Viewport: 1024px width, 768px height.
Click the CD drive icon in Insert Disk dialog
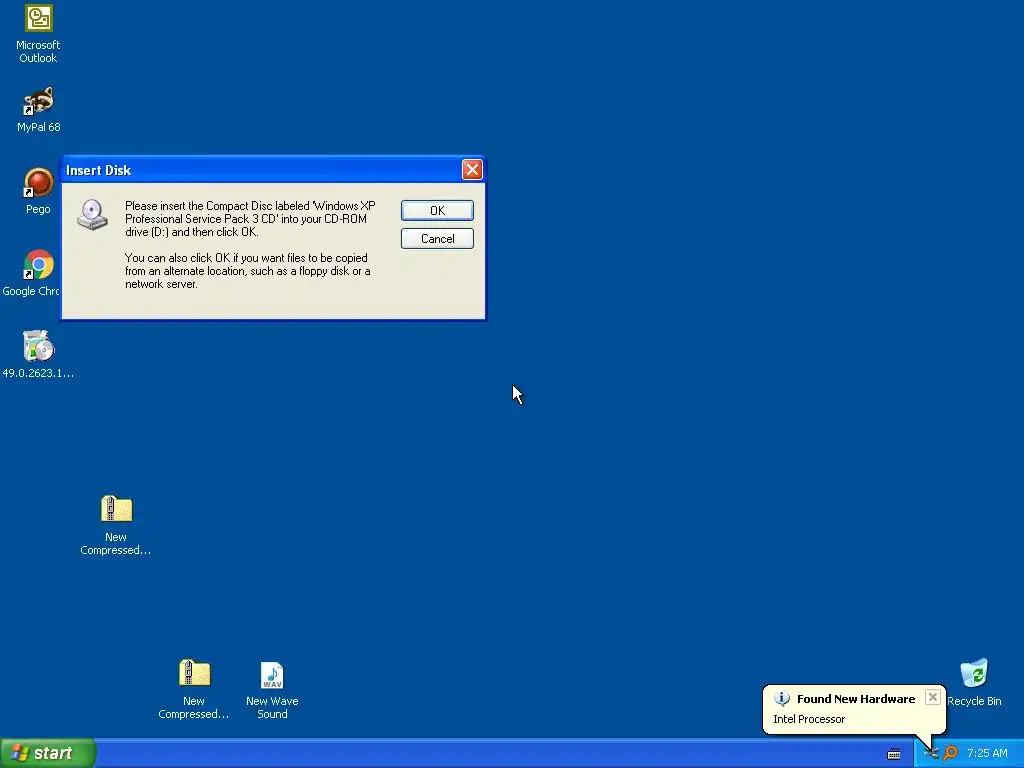pos(92,215)
